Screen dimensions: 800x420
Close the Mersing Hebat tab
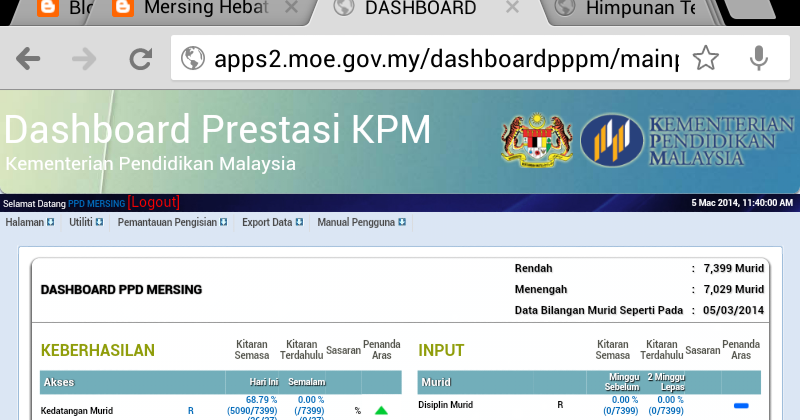[291, 8]
